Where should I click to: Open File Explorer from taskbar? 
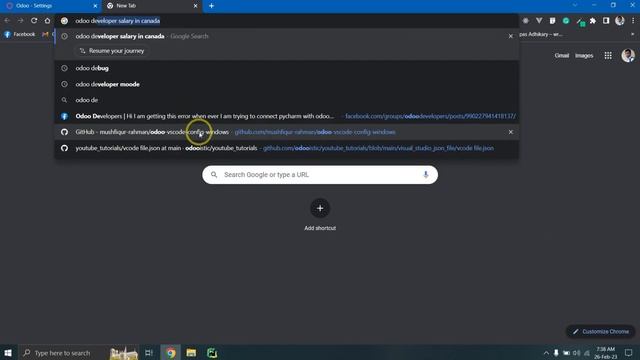point(191,353)
